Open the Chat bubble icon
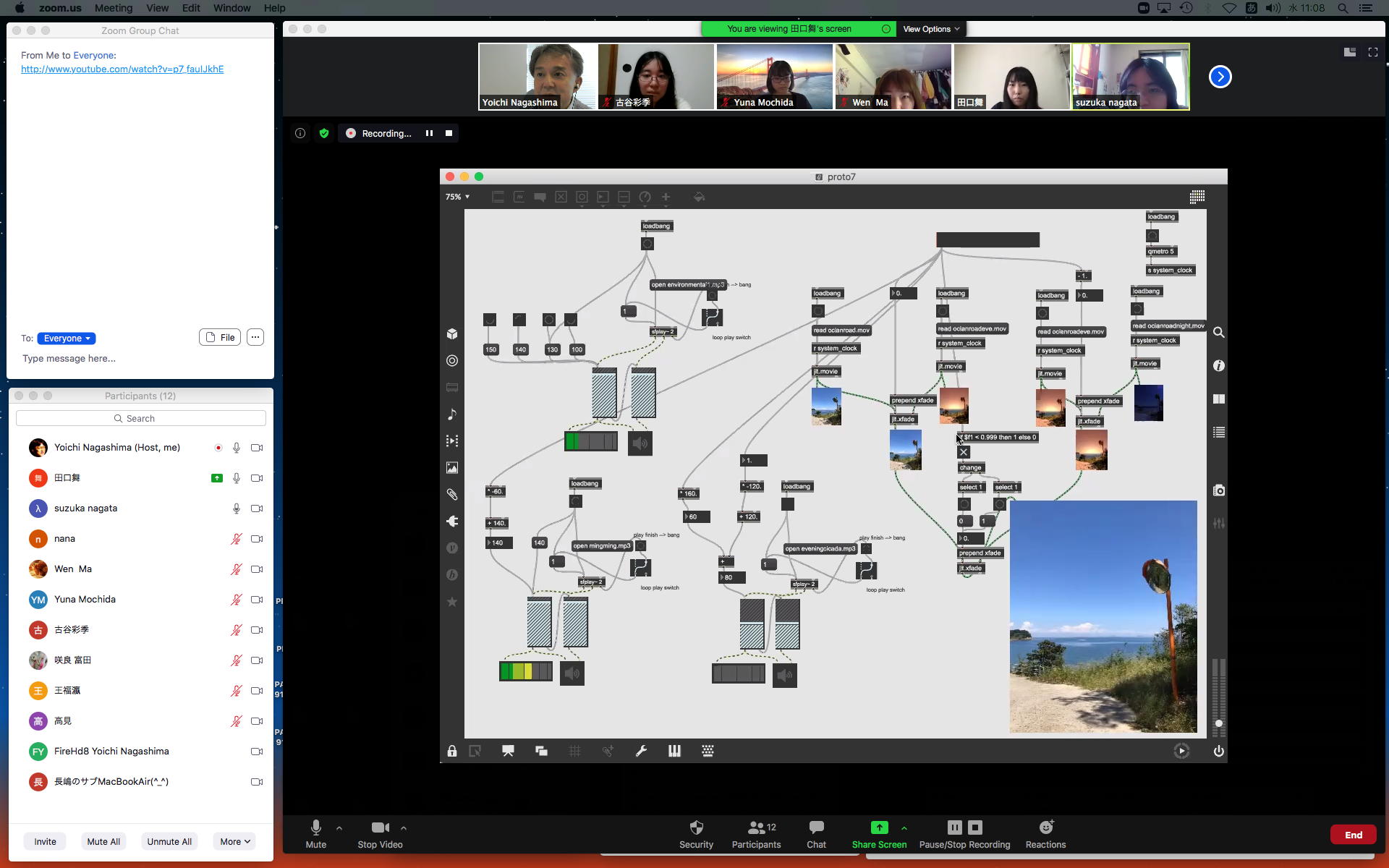This screenshot has height=868, width=1389. 816,827
